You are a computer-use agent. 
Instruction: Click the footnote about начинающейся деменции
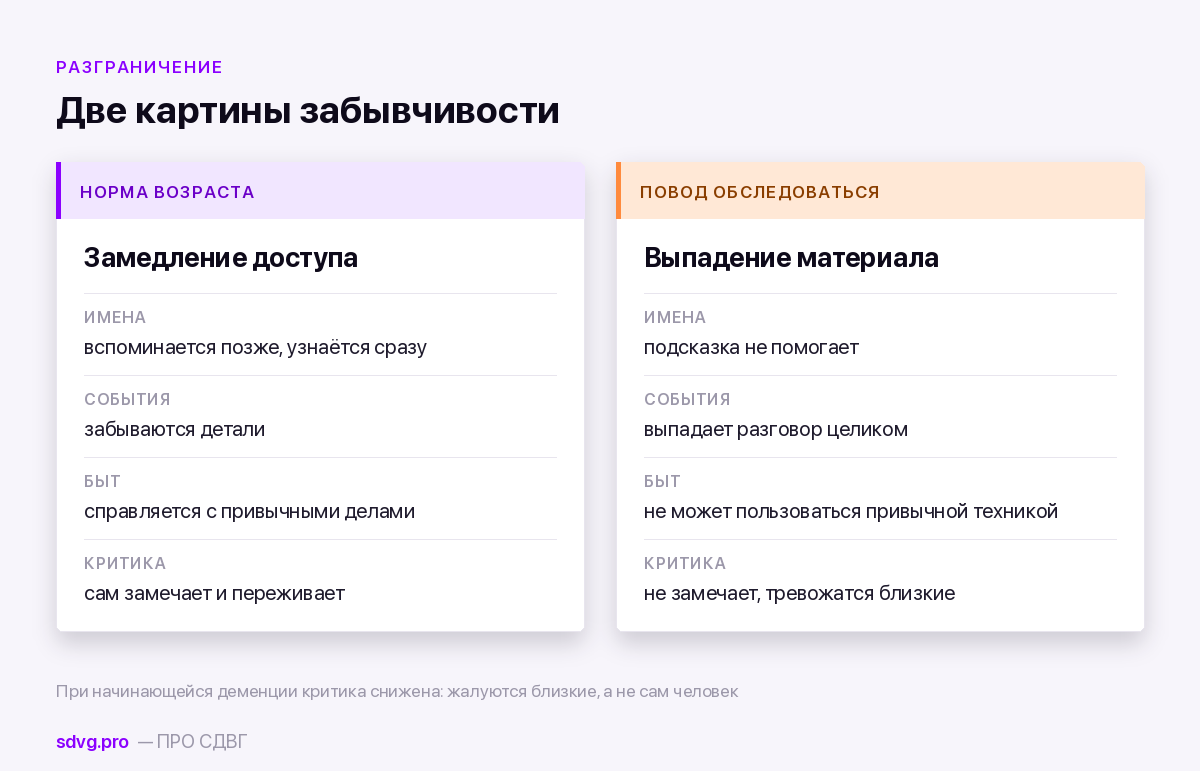point(397,691)
